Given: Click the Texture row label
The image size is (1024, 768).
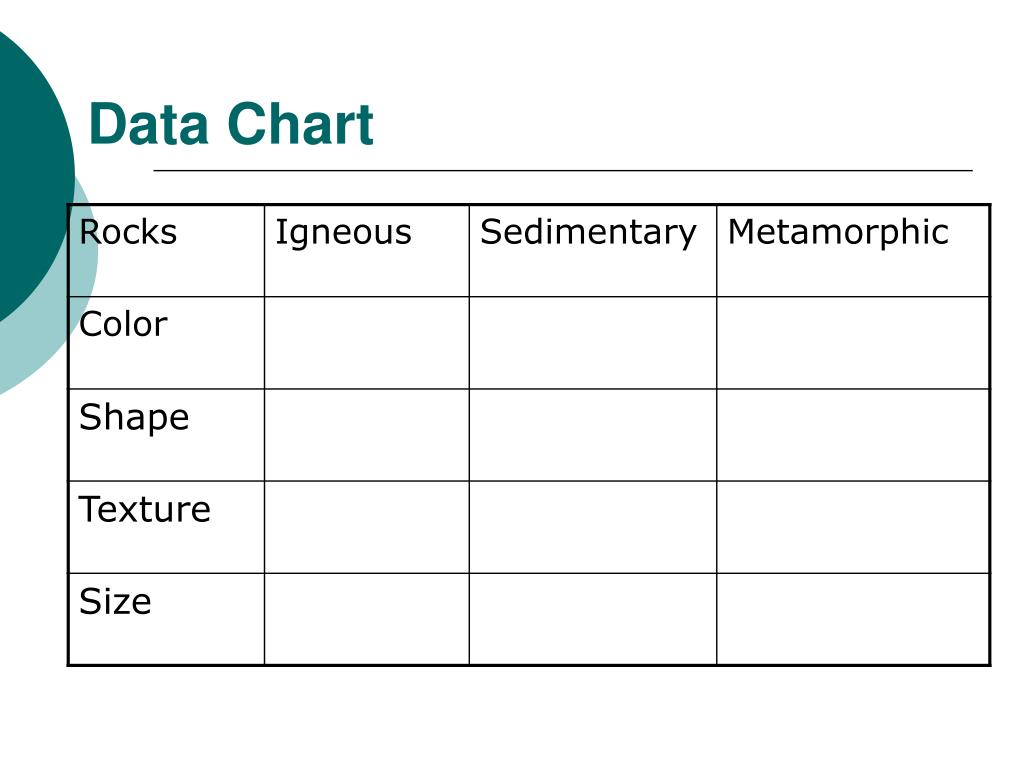Looking at the screenshot, I should [x=167, y=527].
